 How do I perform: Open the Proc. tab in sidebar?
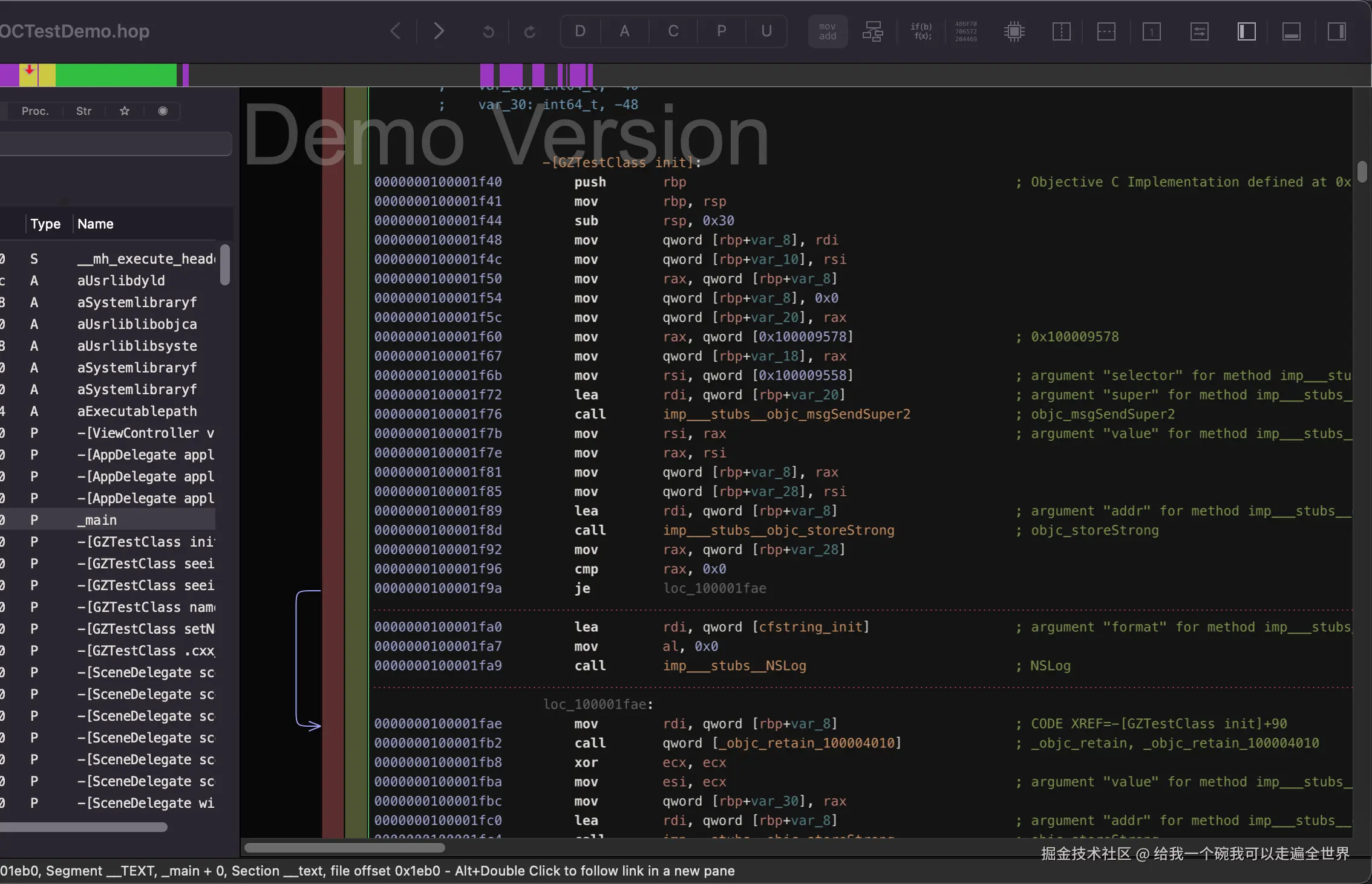coord(35,111)
